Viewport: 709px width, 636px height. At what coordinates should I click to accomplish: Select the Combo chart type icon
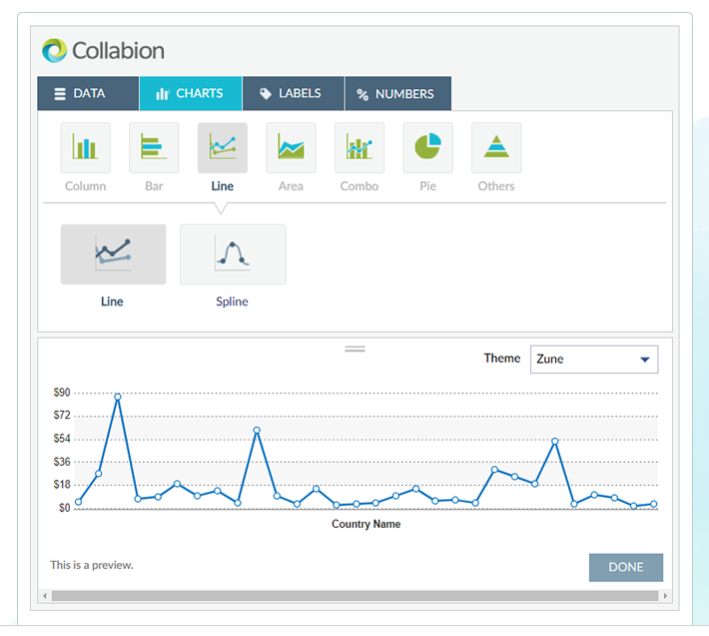point(359,147)
